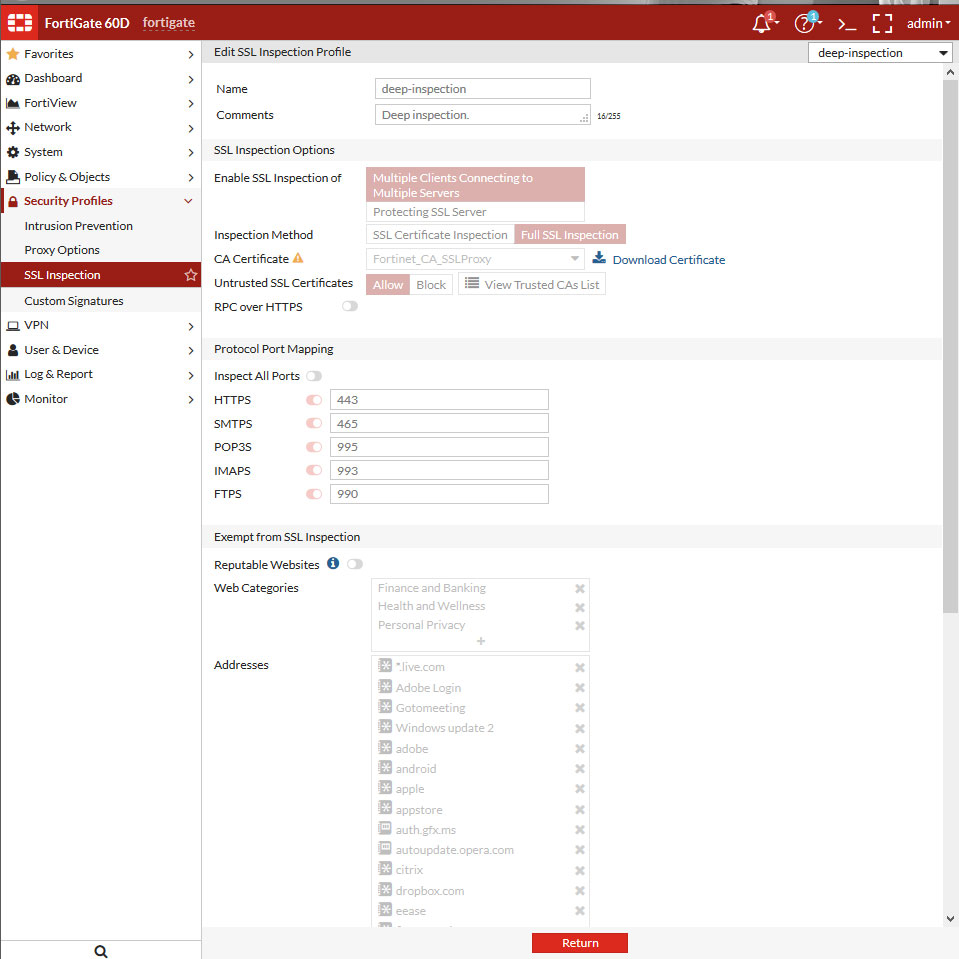959x959 pixels.
Task: Click the scroll down arrow
Action: coord(950,919)
